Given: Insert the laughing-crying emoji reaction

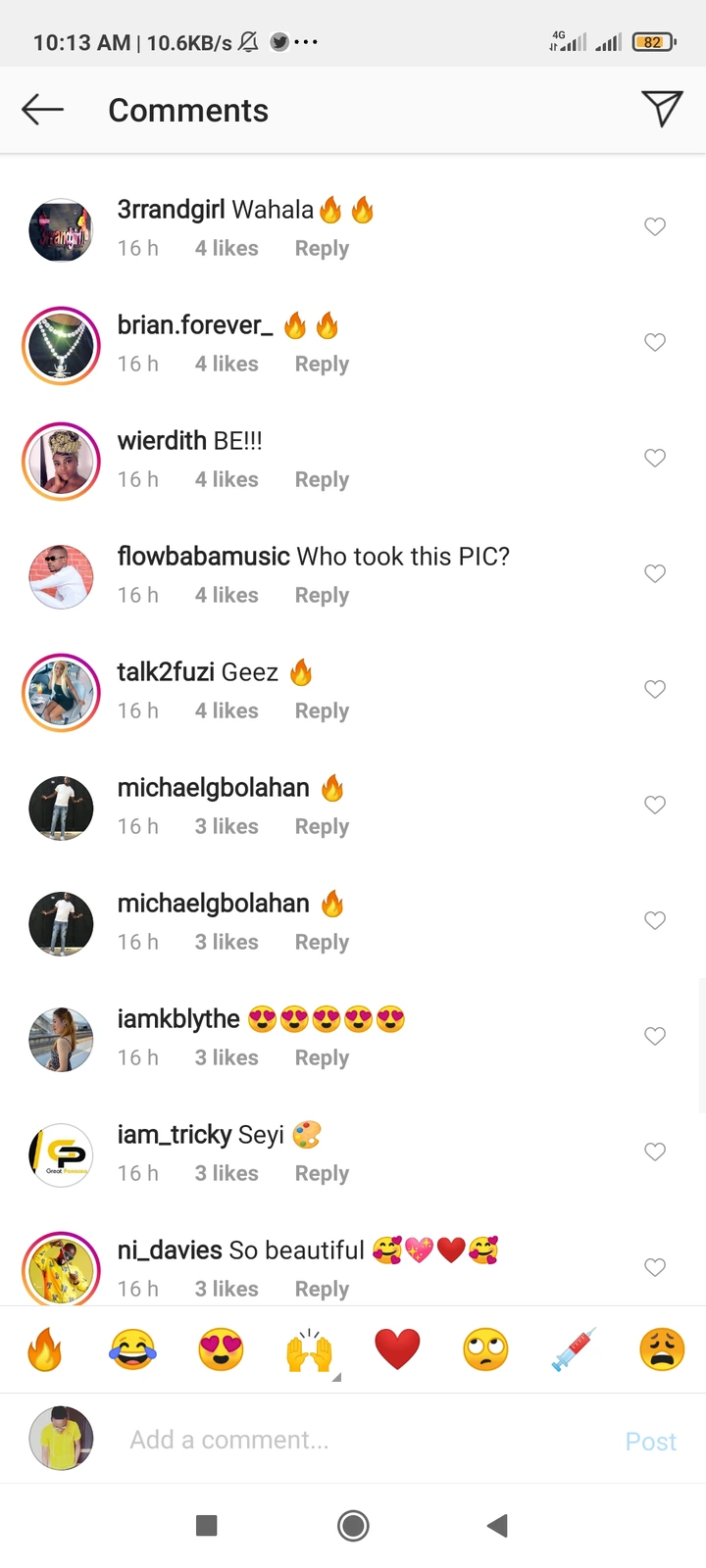Looking at the screenshot, I should point(132,1349).
